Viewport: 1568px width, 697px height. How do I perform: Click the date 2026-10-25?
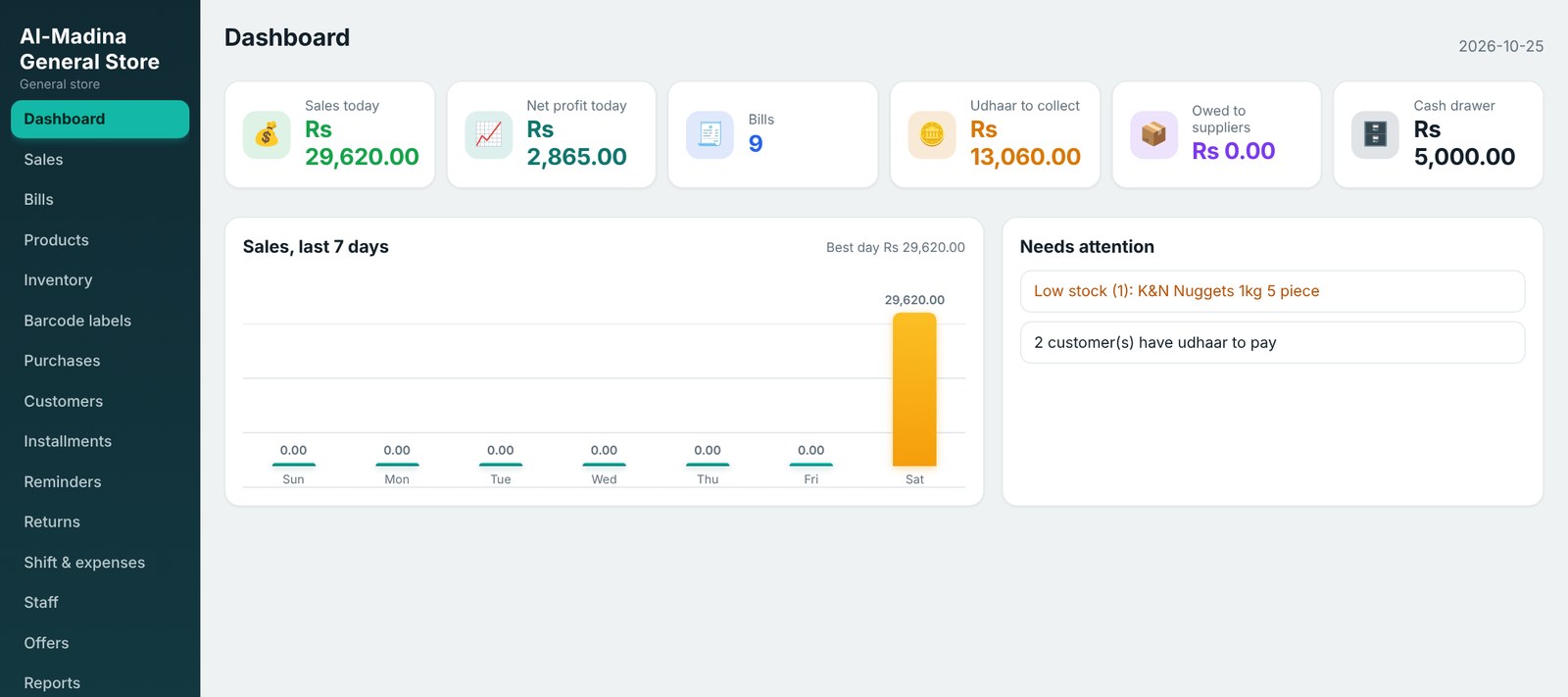pyautogui.click(x=1500, y=46)
